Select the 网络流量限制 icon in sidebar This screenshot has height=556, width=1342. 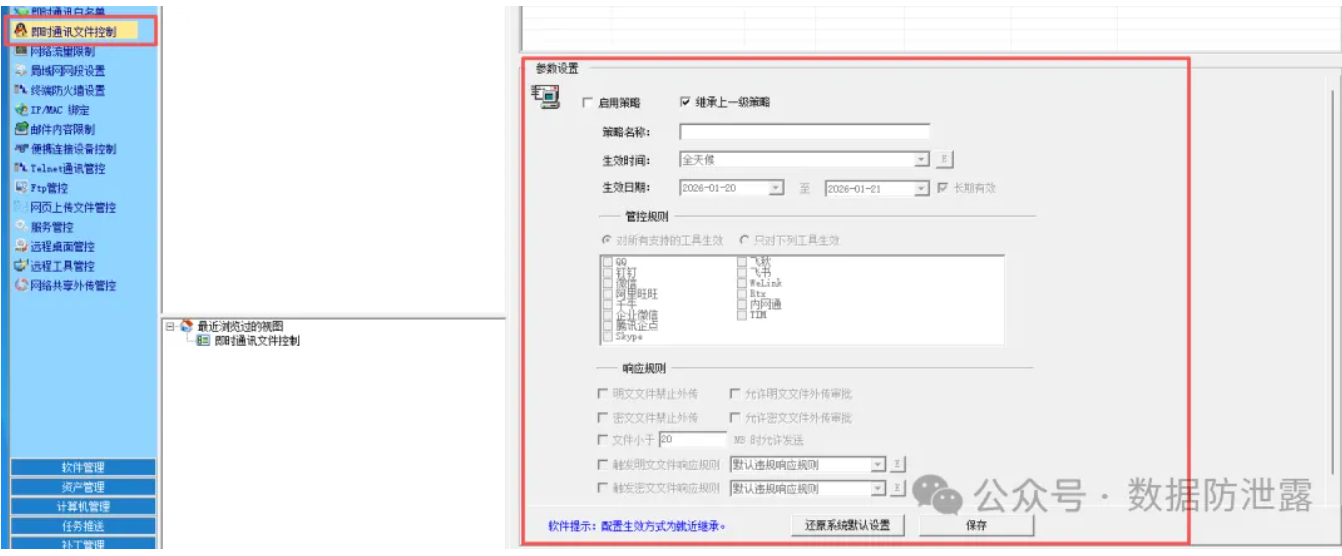pyautogui.click(x=21, y=51)
